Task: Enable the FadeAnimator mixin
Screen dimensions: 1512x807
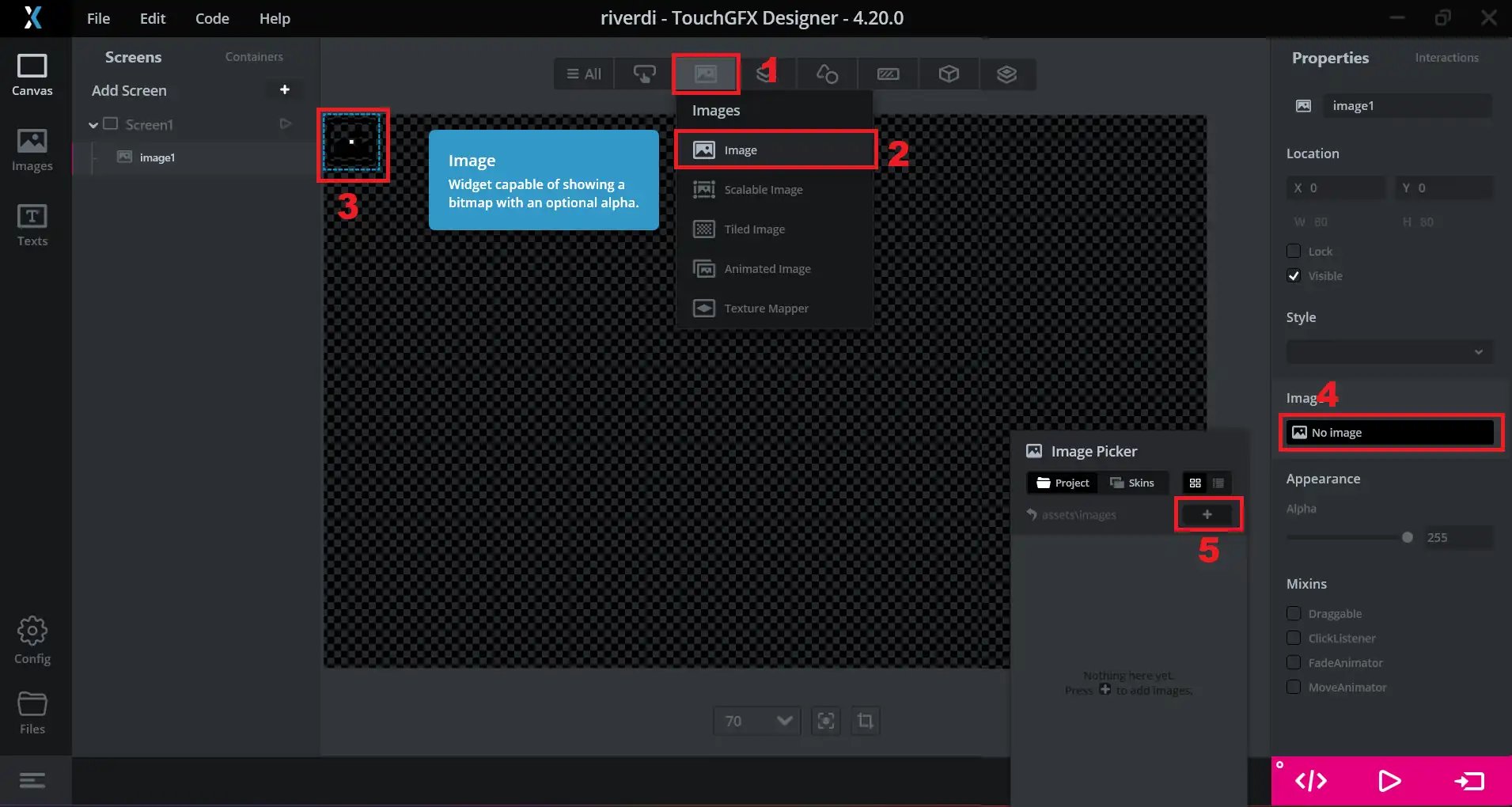Action: pyautogui.click(x=1294, y=662)
